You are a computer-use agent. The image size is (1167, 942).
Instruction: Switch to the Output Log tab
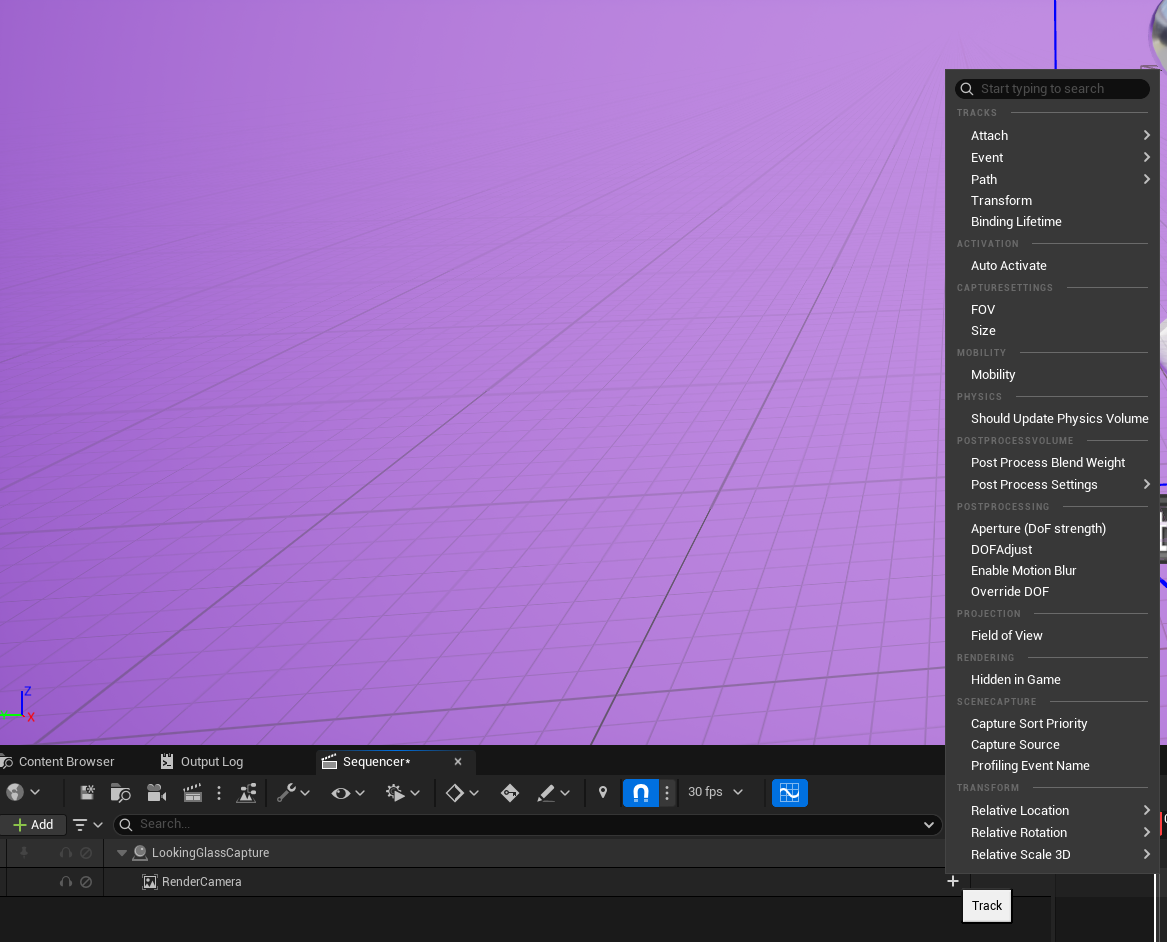[211, 762]
